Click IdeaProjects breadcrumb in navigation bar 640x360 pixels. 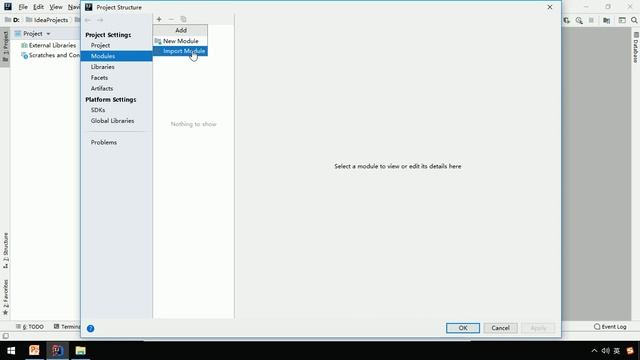(47, 20)
